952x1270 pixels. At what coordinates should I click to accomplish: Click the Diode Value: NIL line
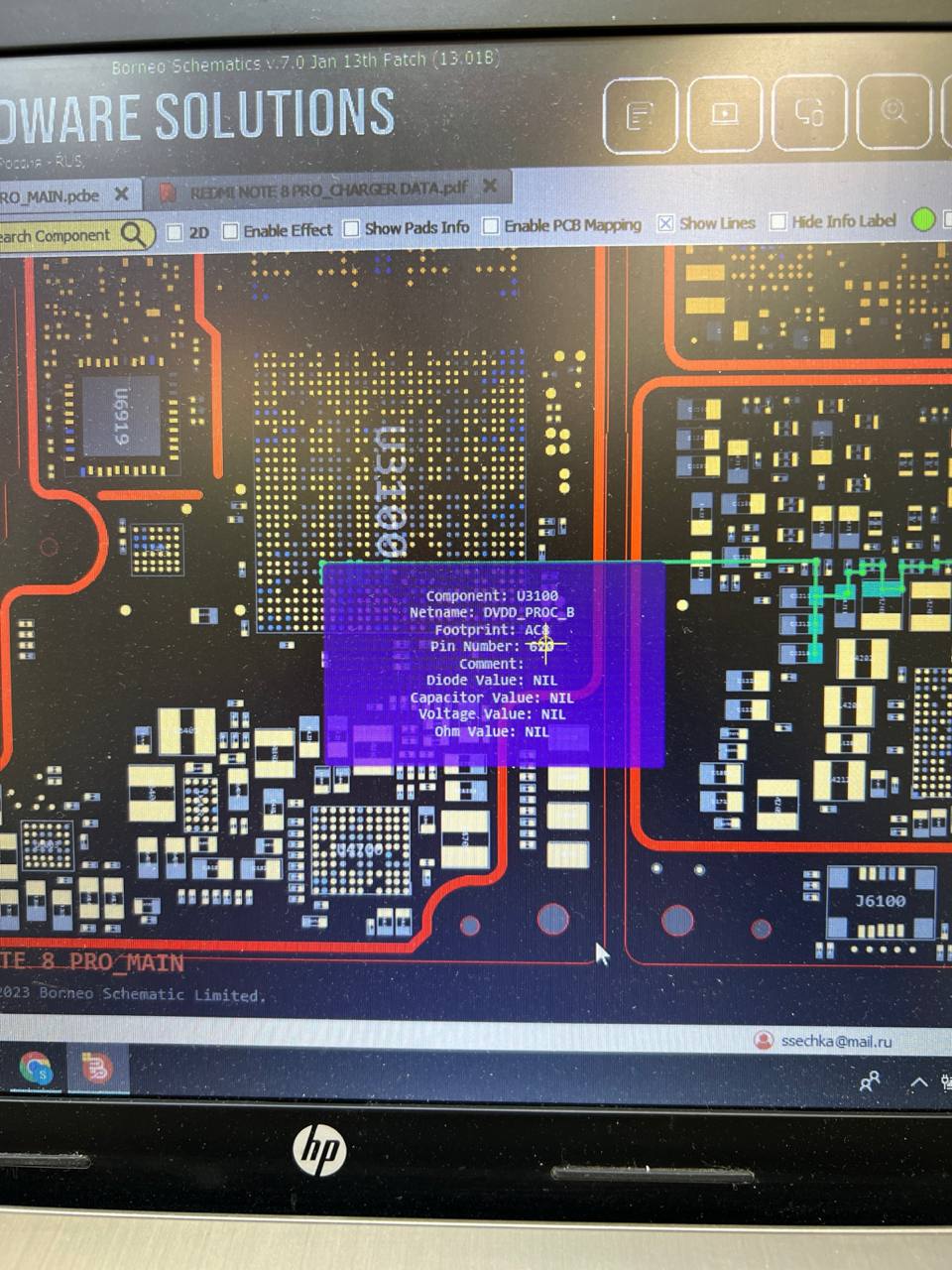pos(492,681)
